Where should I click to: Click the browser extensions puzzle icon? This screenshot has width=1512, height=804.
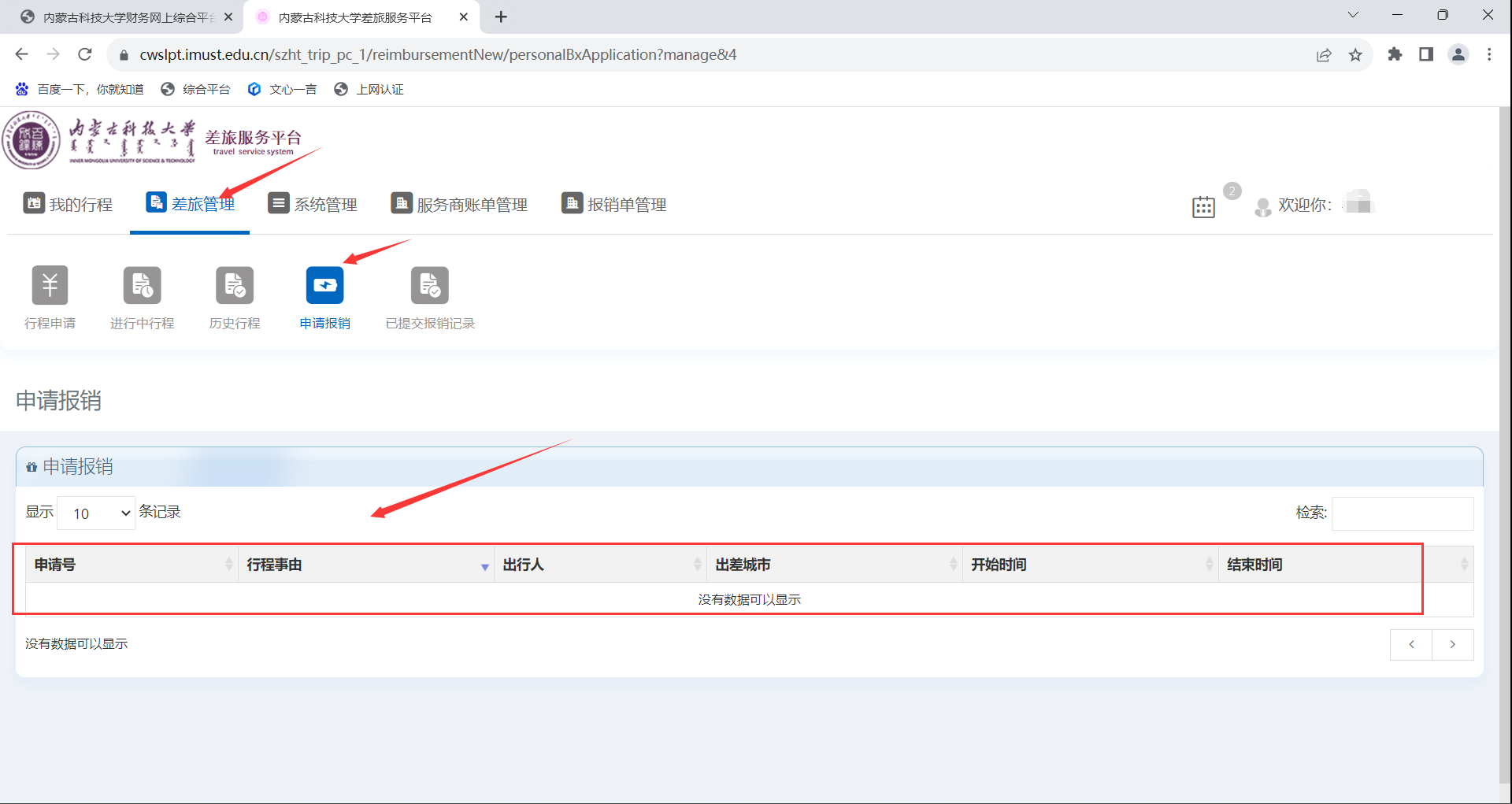tap(1395, 54)
